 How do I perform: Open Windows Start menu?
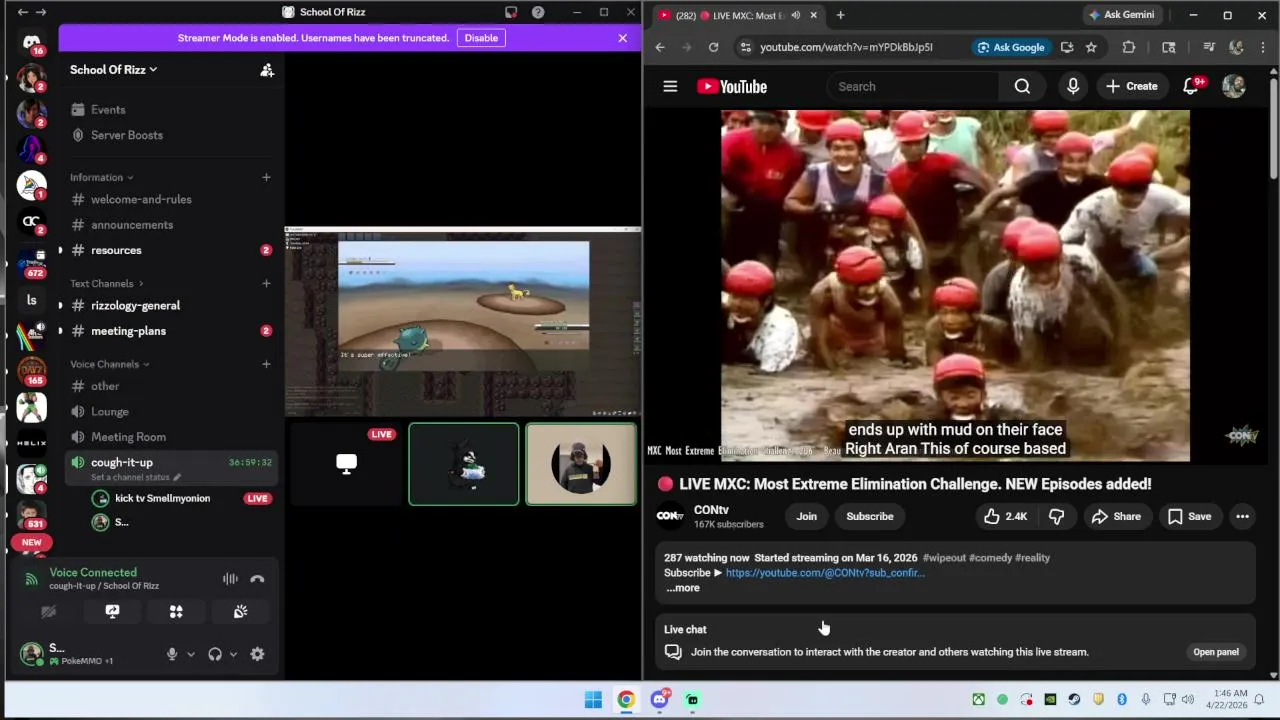point(593,699)
